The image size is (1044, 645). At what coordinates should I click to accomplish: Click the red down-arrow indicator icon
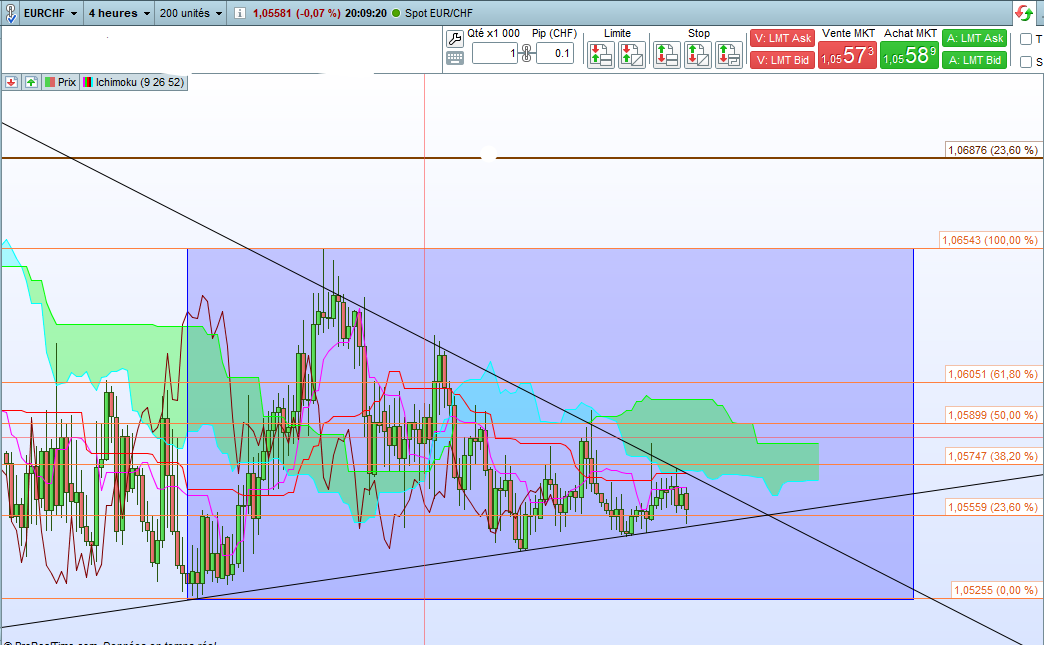pyautogui.click(x=12, y=82)
